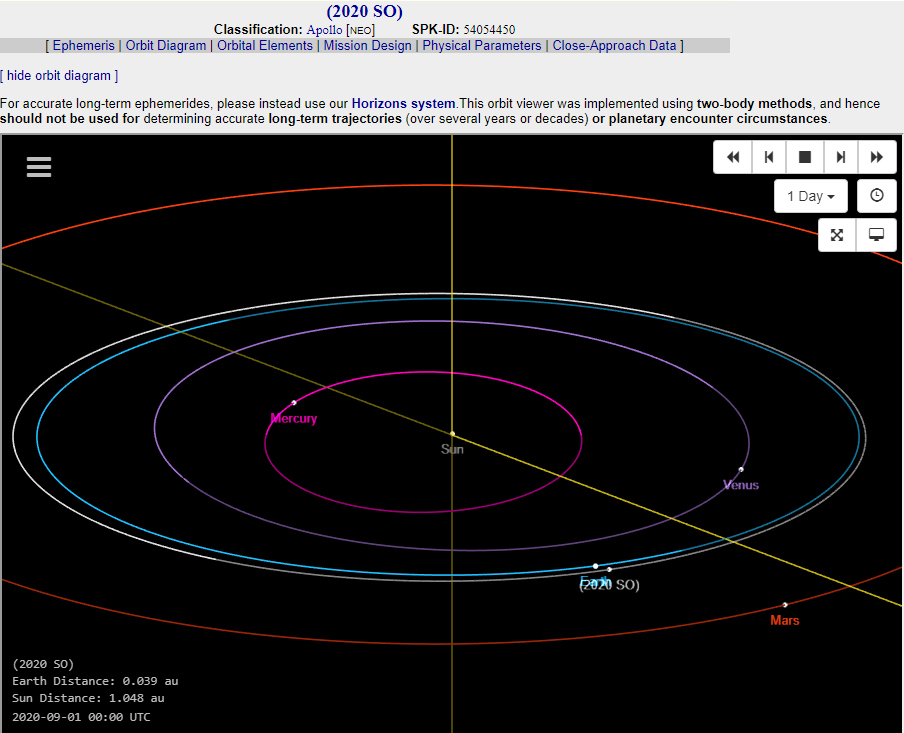Open the hamburger menu in orbit viewer
Viewport: 904px width, 733px height.
39,167
